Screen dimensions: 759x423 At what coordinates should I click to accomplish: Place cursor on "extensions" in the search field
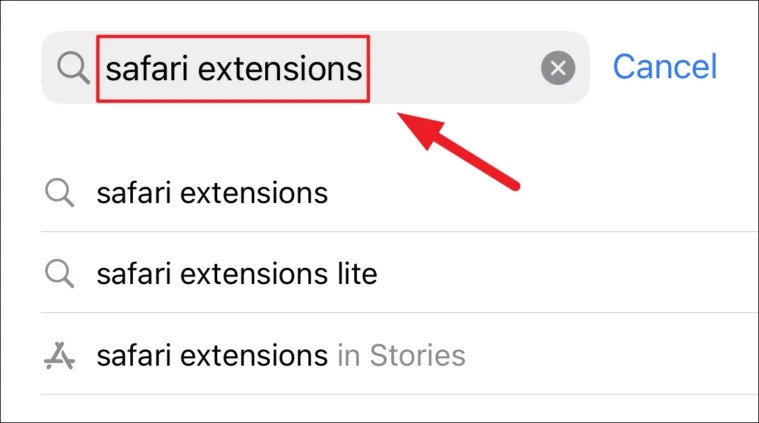[290, 68]
